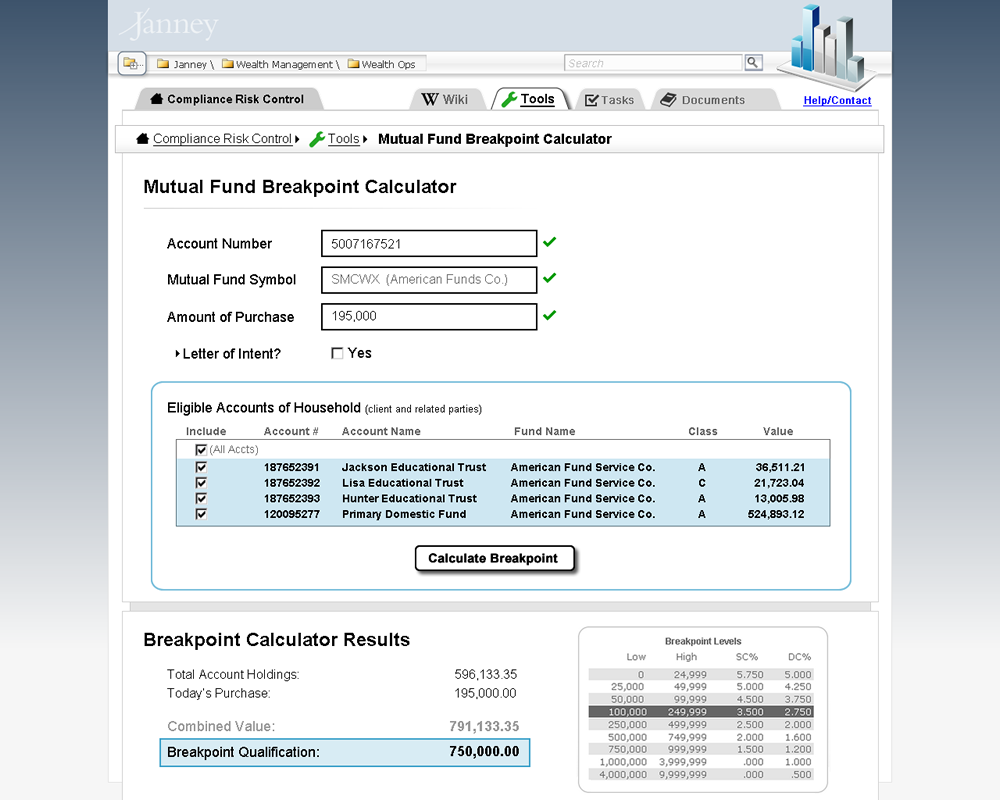Expand the Tools breadcrumb arrow

[x=364, y=139]
